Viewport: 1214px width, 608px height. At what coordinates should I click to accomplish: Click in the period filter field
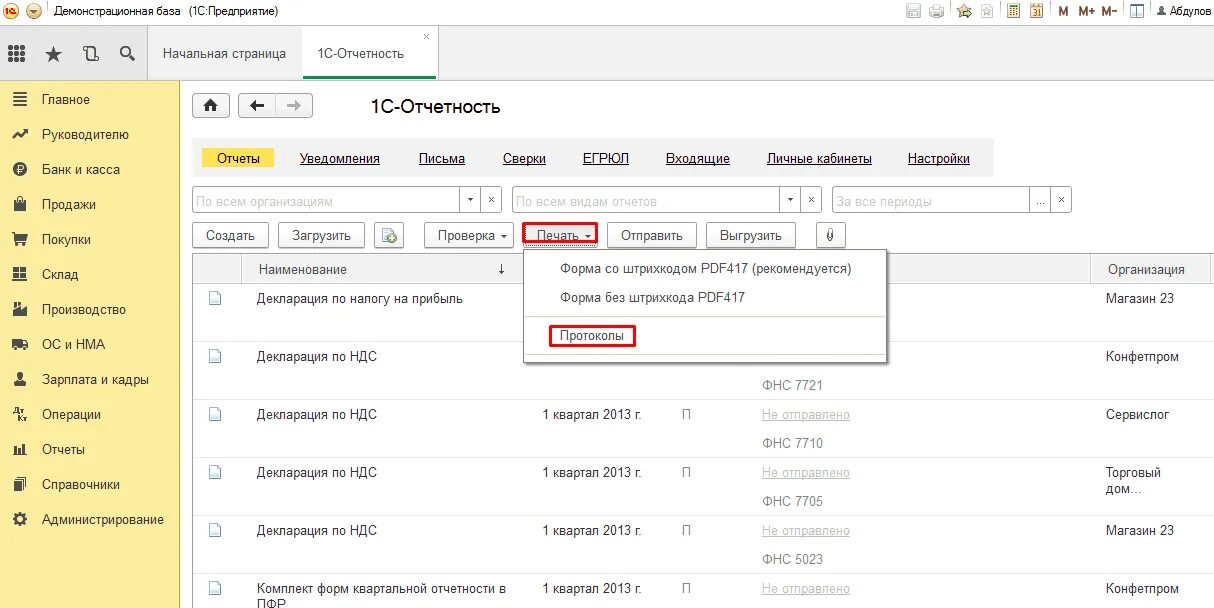[931, 200]
